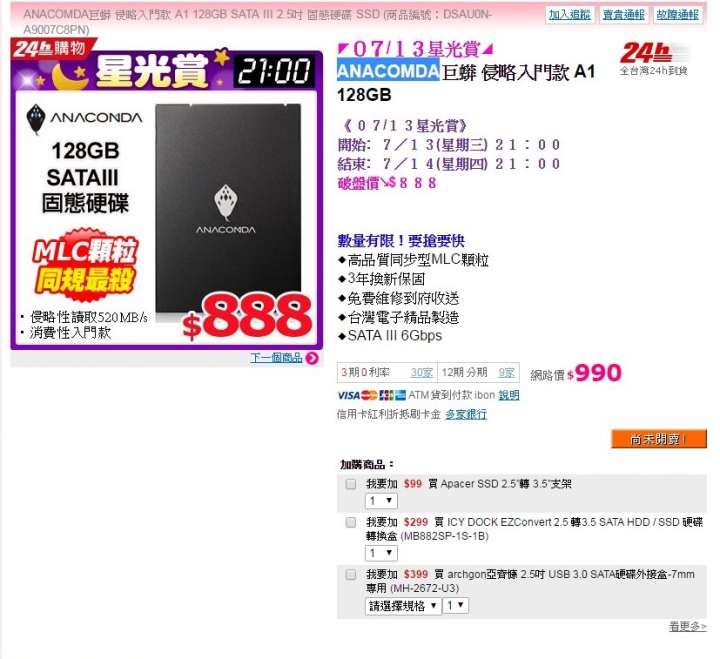Click the VISA card payment icon
The height and width of the screenshot is (659, 720).
tap(348, 395)
